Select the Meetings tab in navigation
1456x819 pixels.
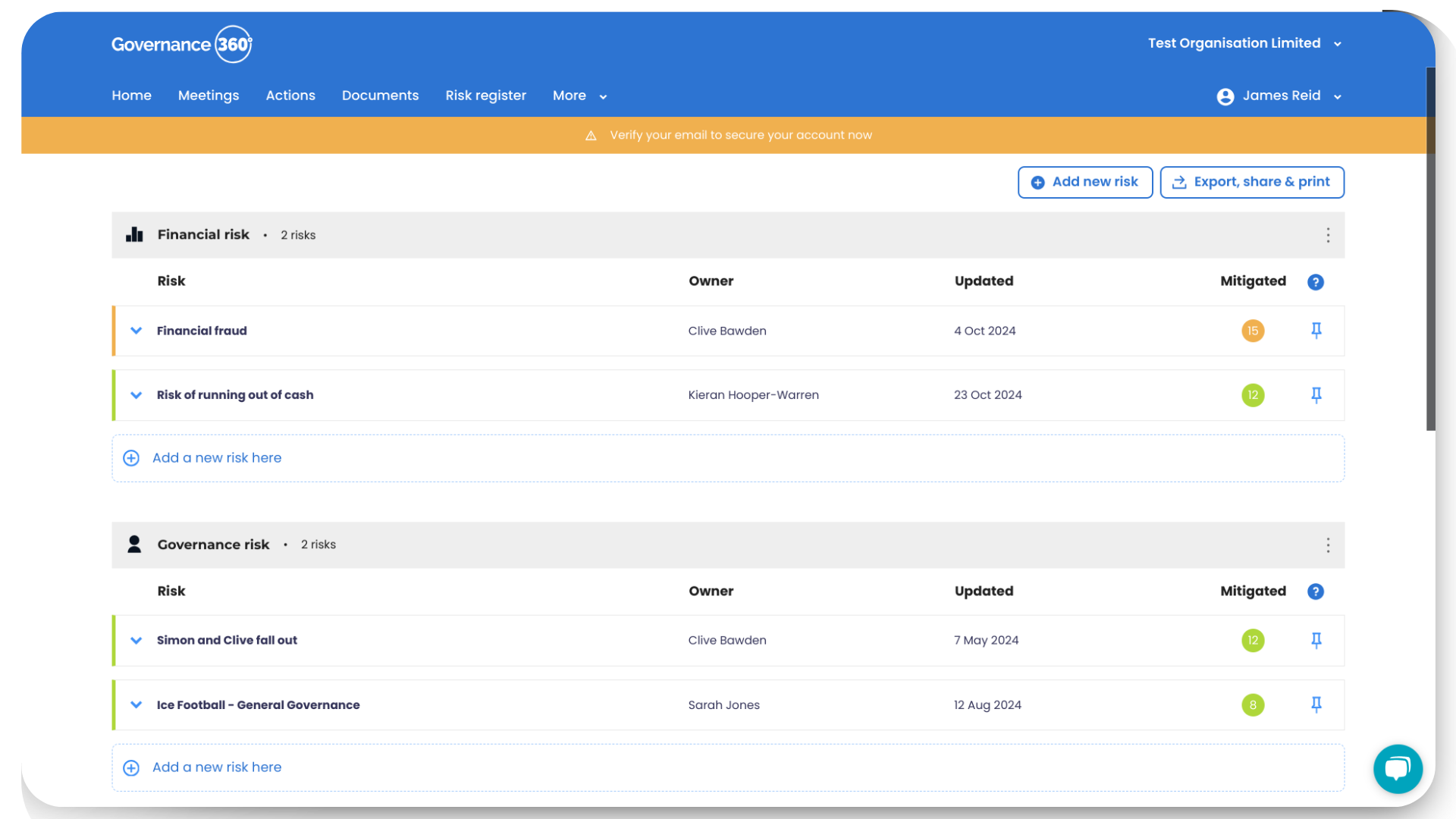[208, 95]
